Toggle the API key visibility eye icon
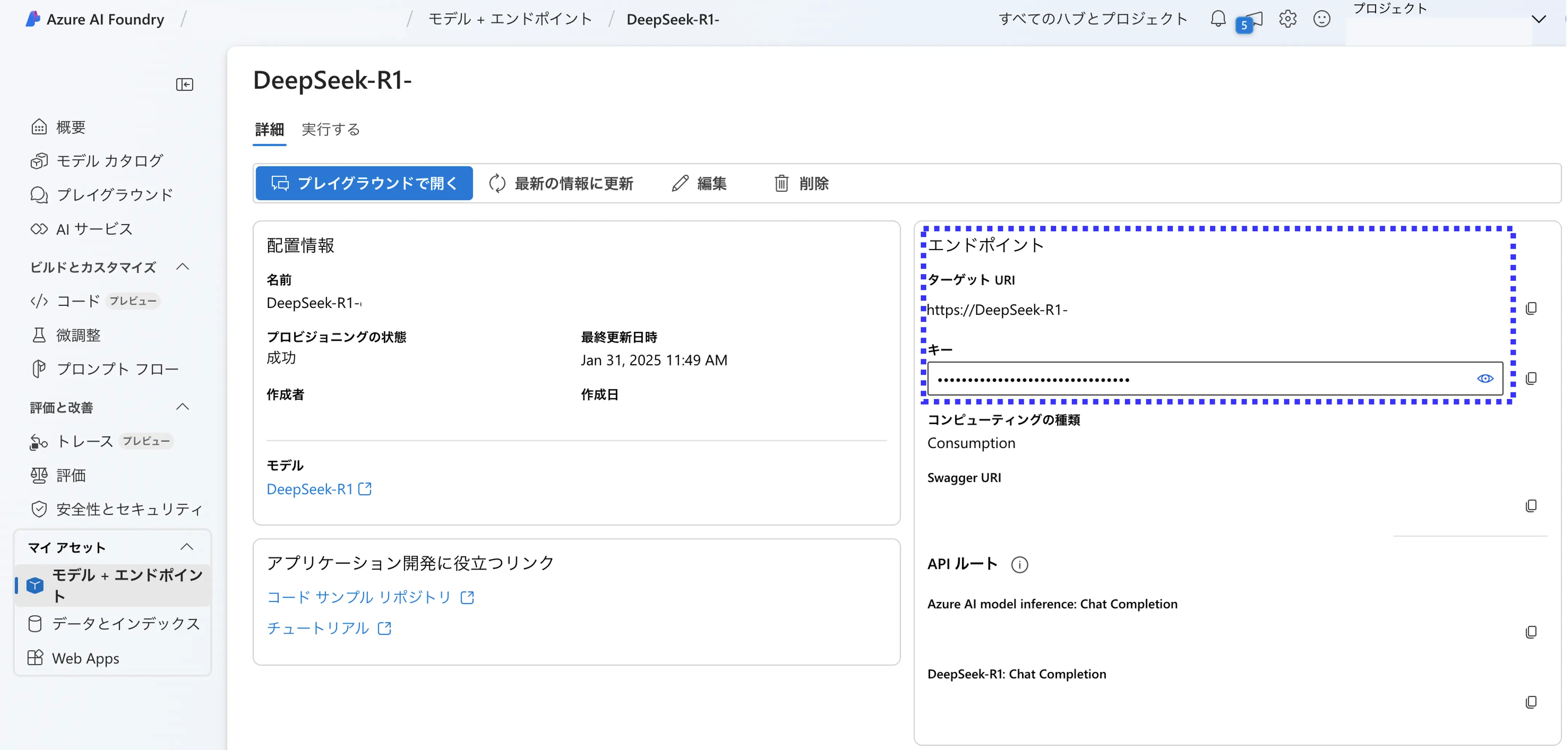Screen dimensions: 1568x750 1484,378
